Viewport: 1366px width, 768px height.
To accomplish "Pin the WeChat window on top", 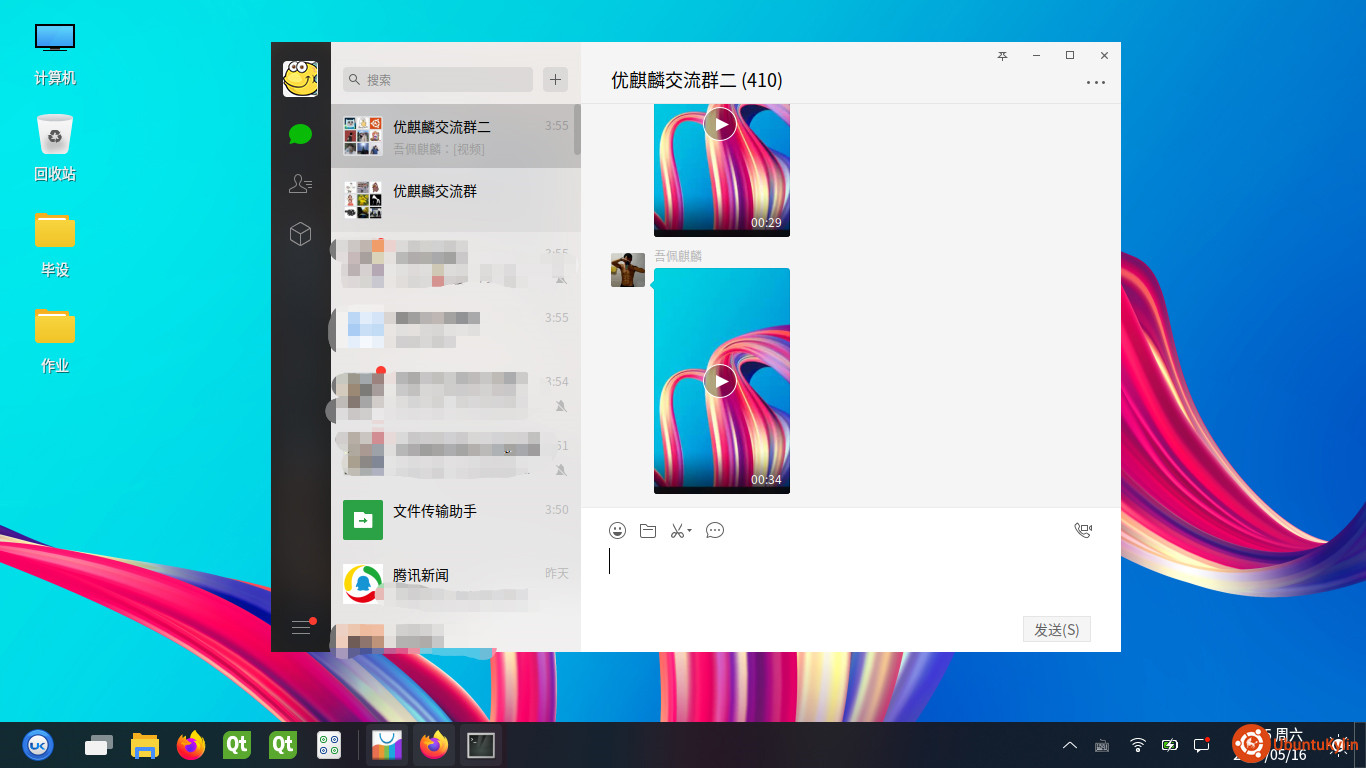I will (1002, 56).
